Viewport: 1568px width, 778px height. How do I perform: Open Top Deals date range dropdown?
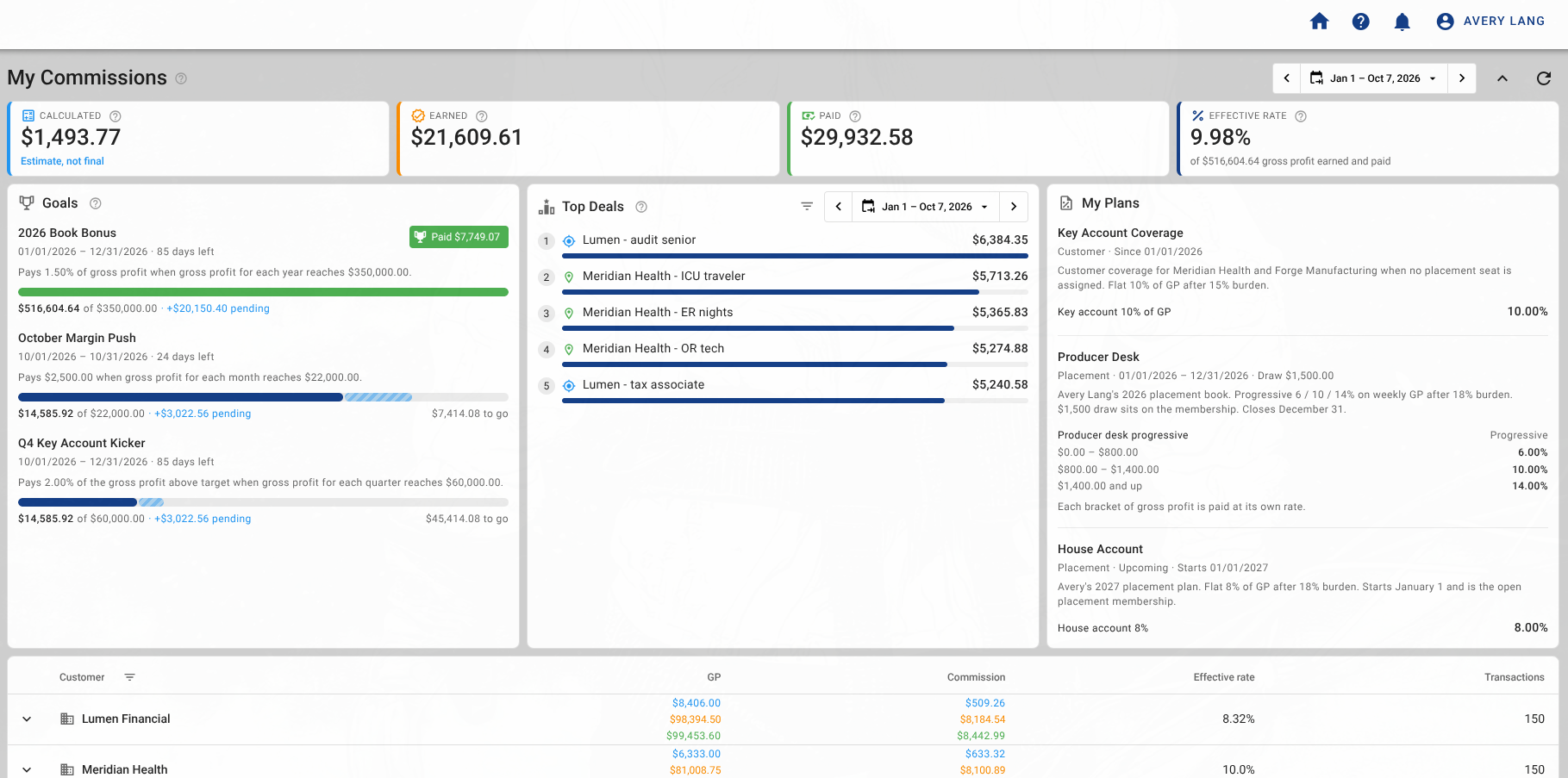pos(926,207)
